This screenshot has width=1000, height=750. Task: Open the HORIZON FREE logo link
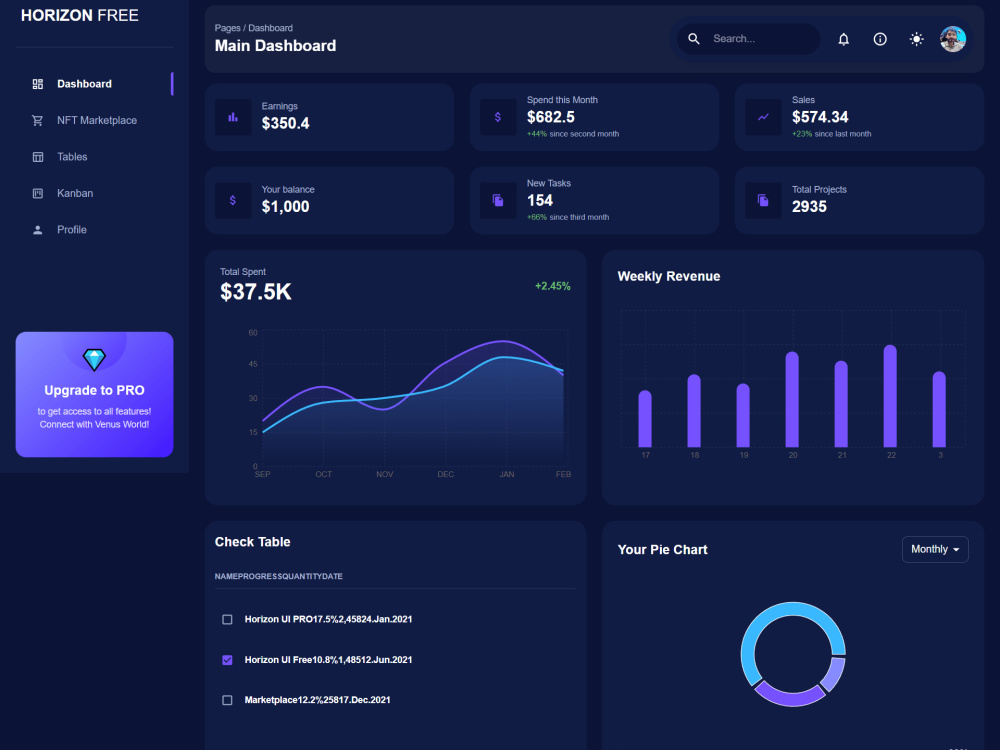tap(80, 15)
